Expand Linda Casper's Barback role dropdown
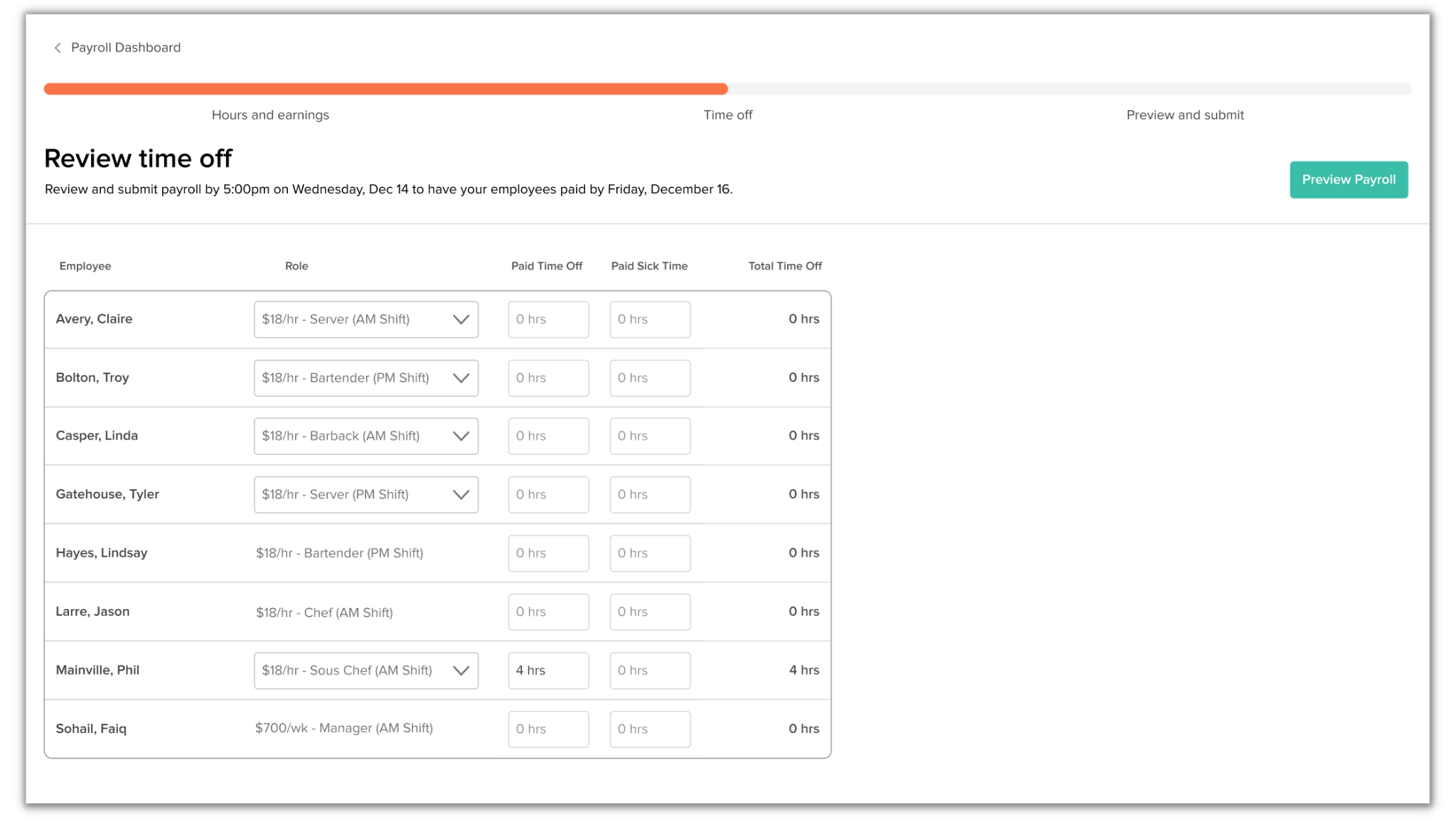 [x=365, y=437]
